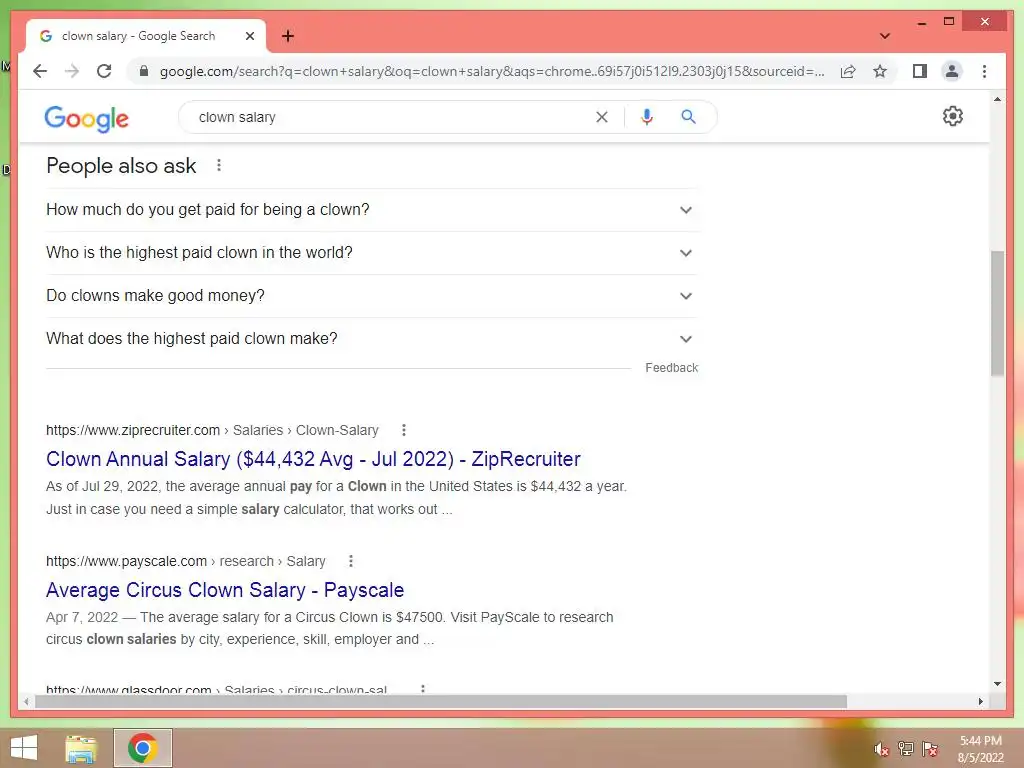Click the padlock site info icon
Image resolution: width=1024 pixels, height=768 pixels.
[144, 71]
